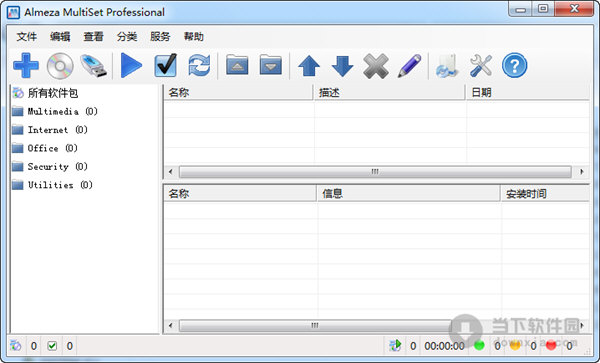Open the CD/DVD disc creation tool
600x363 pixels.
click(x=60, y=66)
